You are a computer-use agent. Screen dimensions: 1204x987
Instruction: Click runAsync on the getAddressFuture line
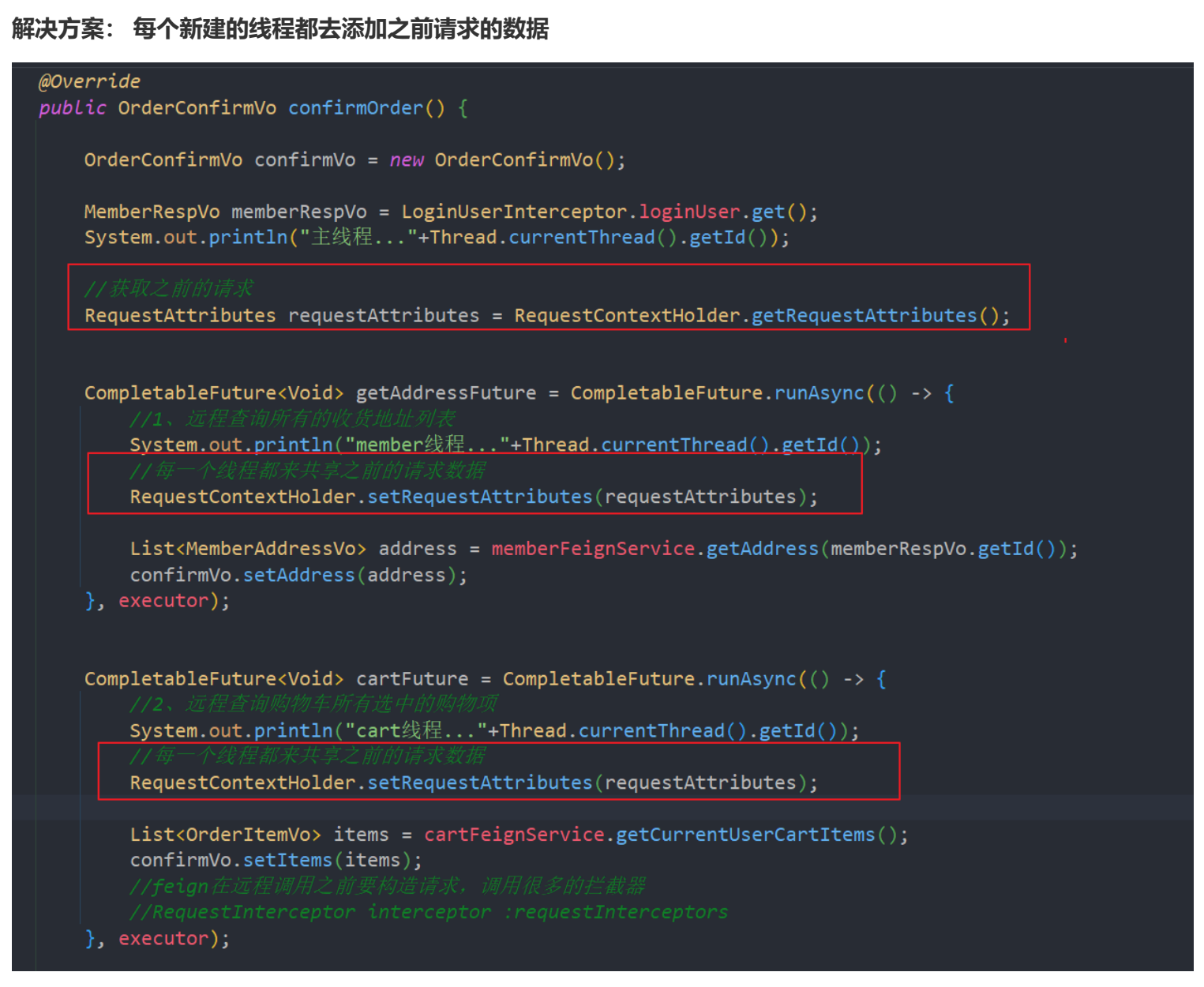tap(819, 392)
